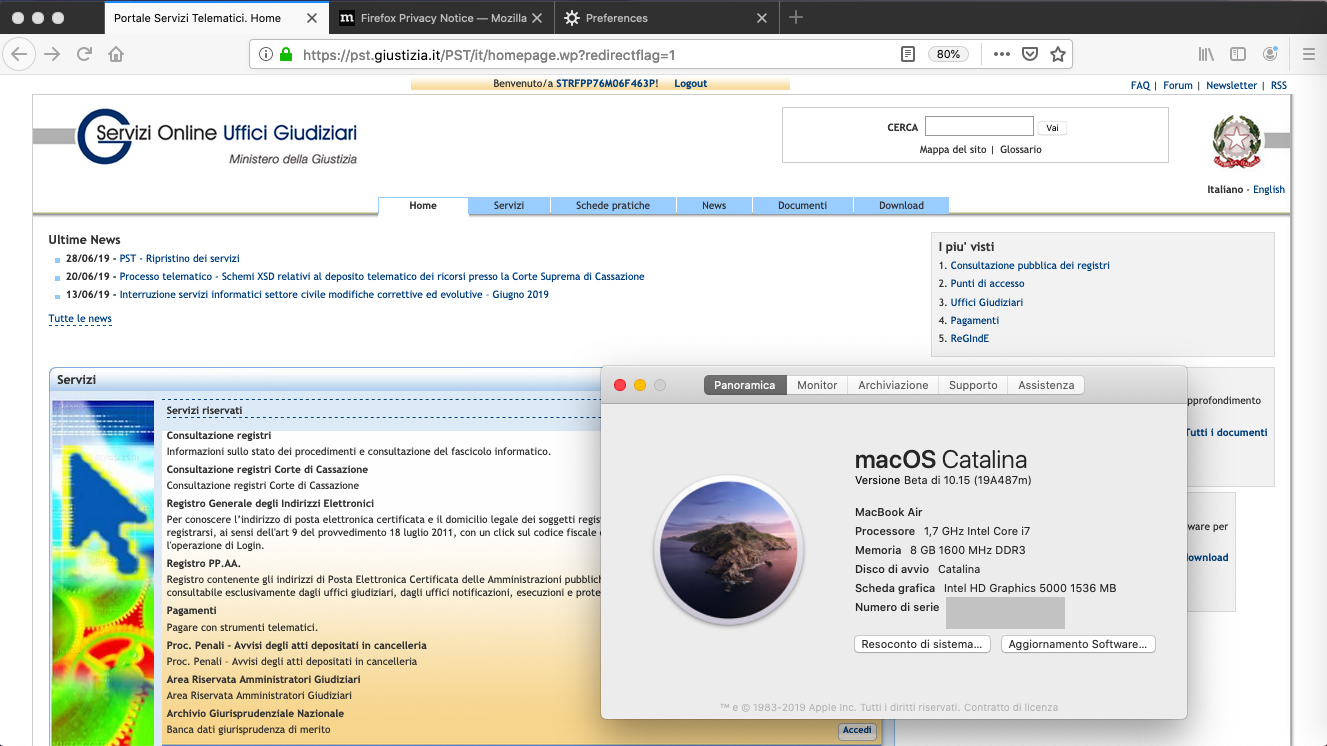Select Supporto tab in About This Mac
Image resolution: width=1327 pixels, height=746 pixels.
click(x=973, y=385)
